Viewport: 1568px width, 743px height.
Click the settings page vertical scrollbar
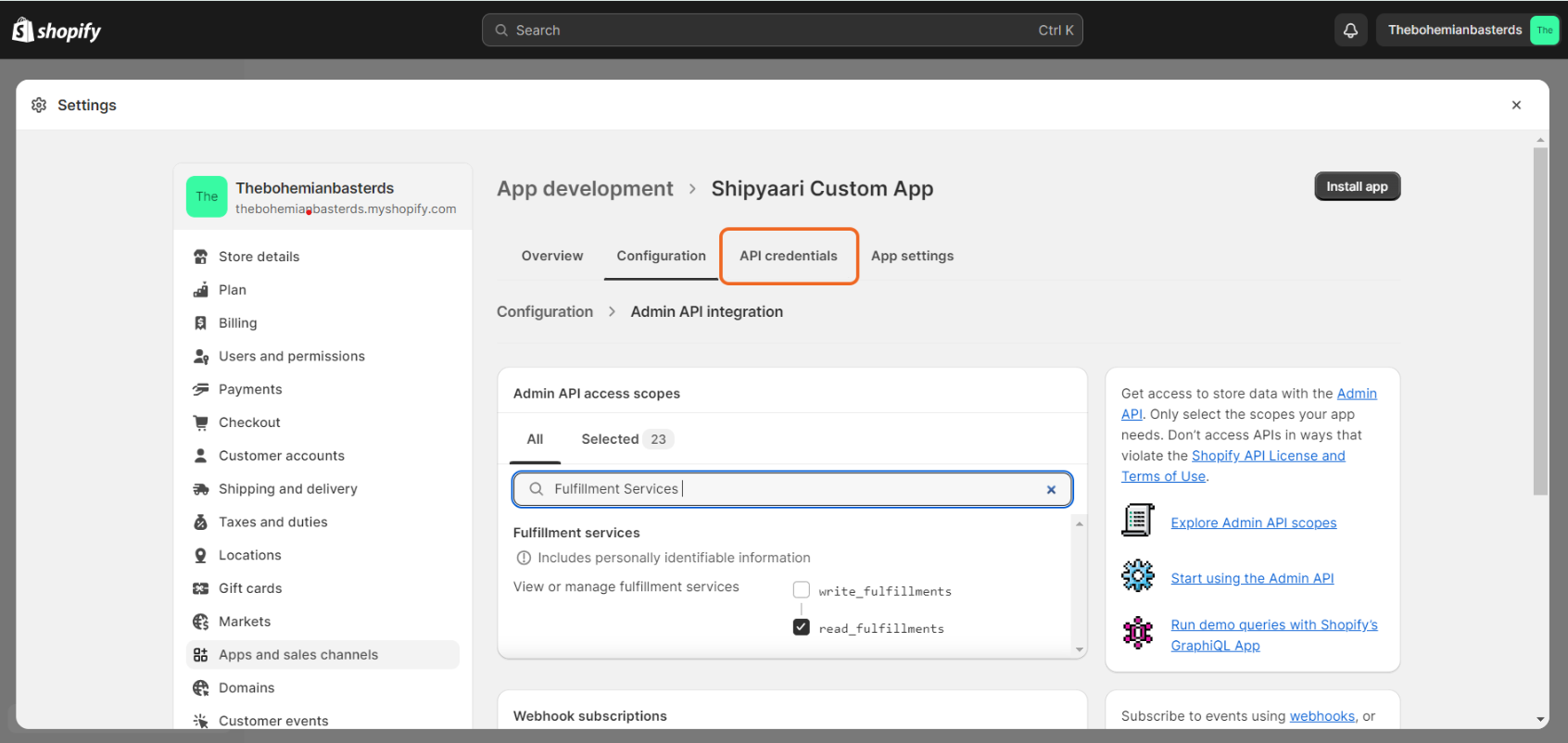[1540, 320]
